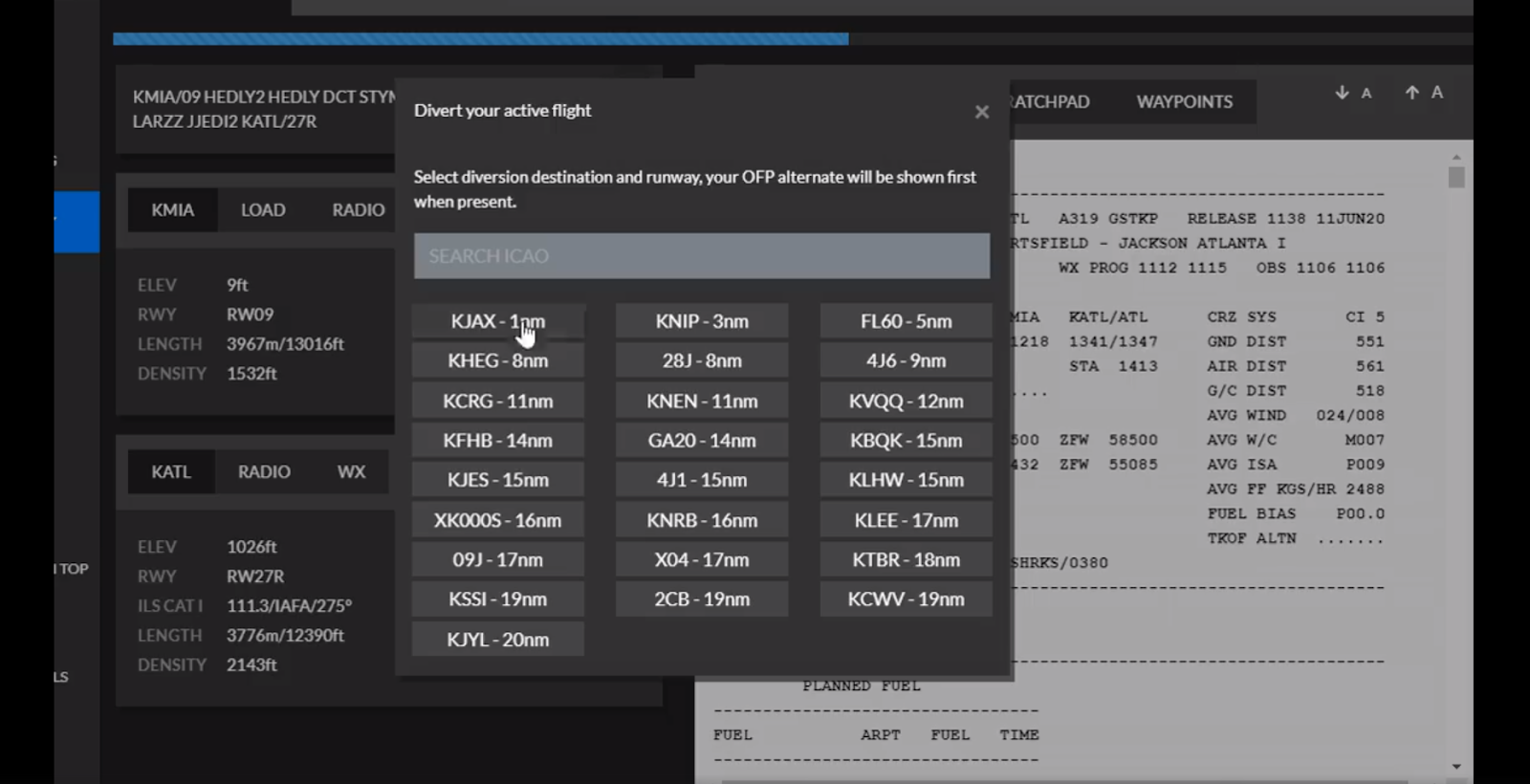This screenshot has height=784, width=1530.
Task: Select the KMIA airport tab
Action: (172, 209)
